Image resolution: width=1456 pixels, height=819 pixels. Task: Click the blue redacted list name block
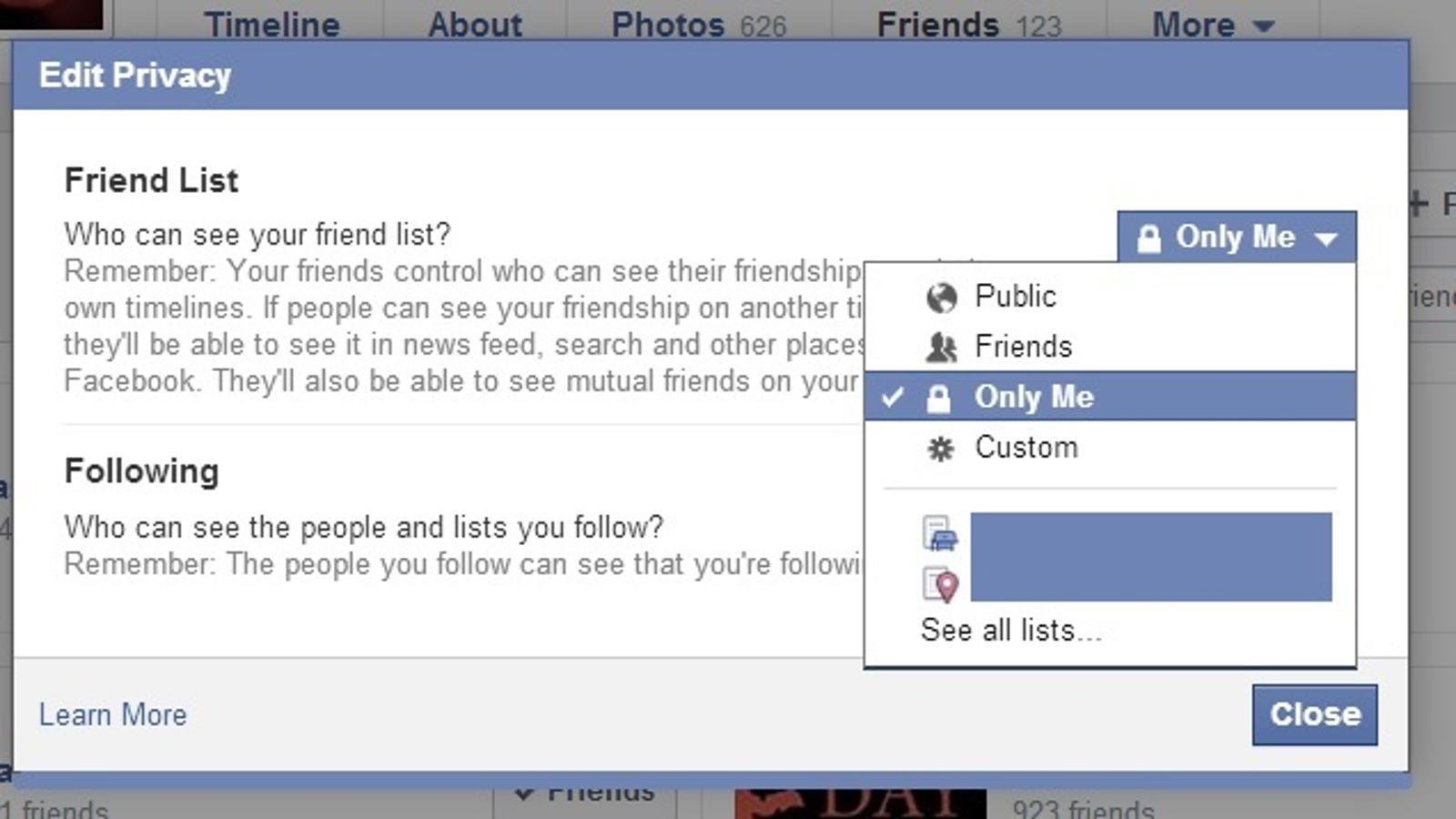(x=1151, y=556)
